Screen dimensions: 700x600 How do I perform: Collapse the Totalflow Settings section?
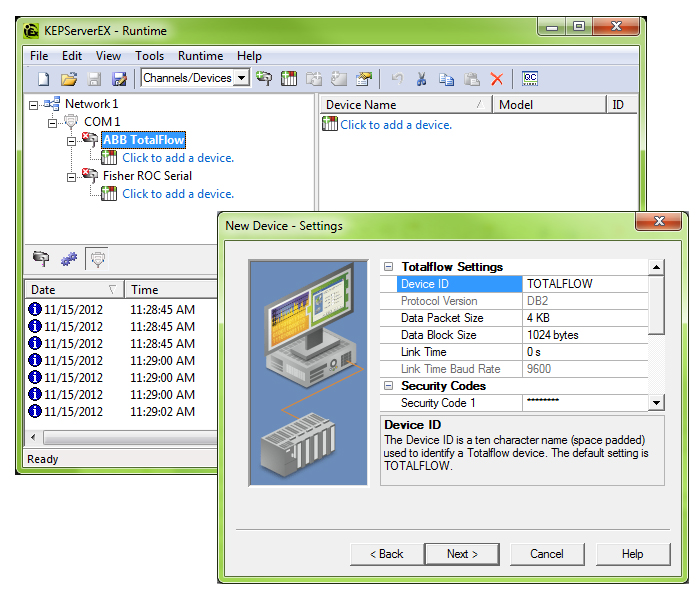(x=388, y=267)
